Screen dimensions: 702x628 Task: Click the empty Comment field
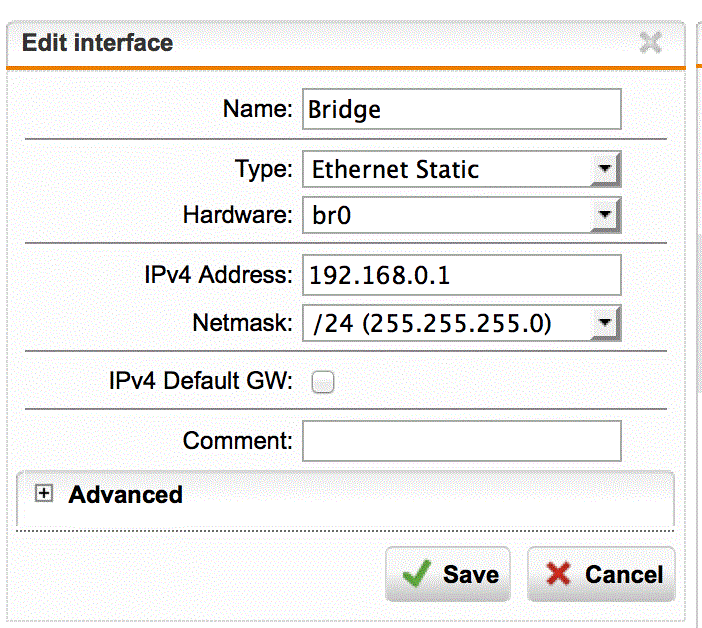pyautogui.click(x=462, y=441)
